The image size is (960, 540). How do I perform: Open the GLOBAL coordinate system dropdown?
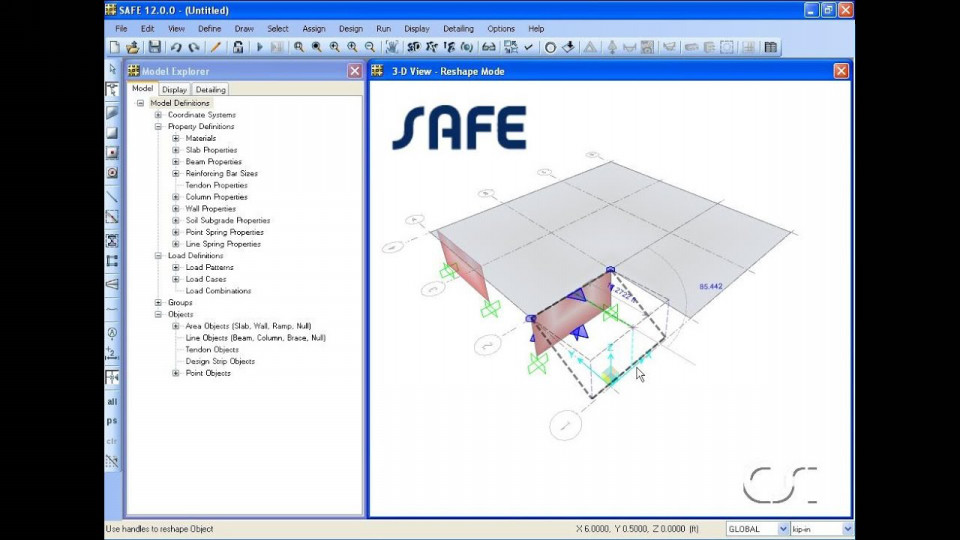(782, 529)
